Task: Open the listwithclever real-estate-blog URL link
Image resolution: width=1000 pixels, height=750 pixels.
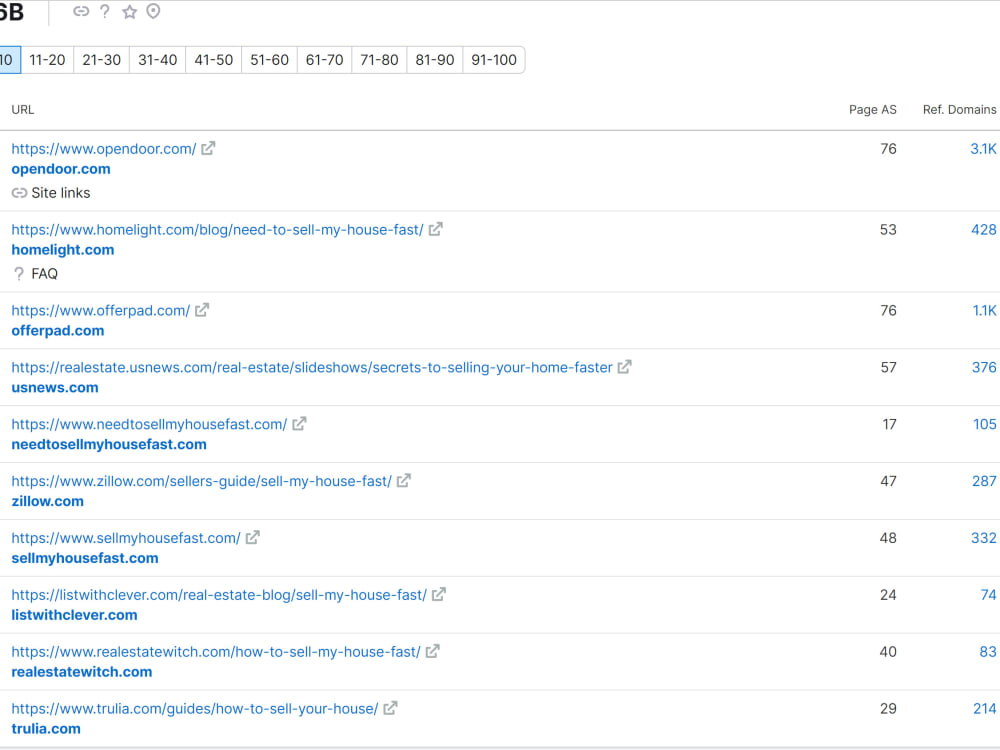Action: pyautogui.click(x=219, y=595)
